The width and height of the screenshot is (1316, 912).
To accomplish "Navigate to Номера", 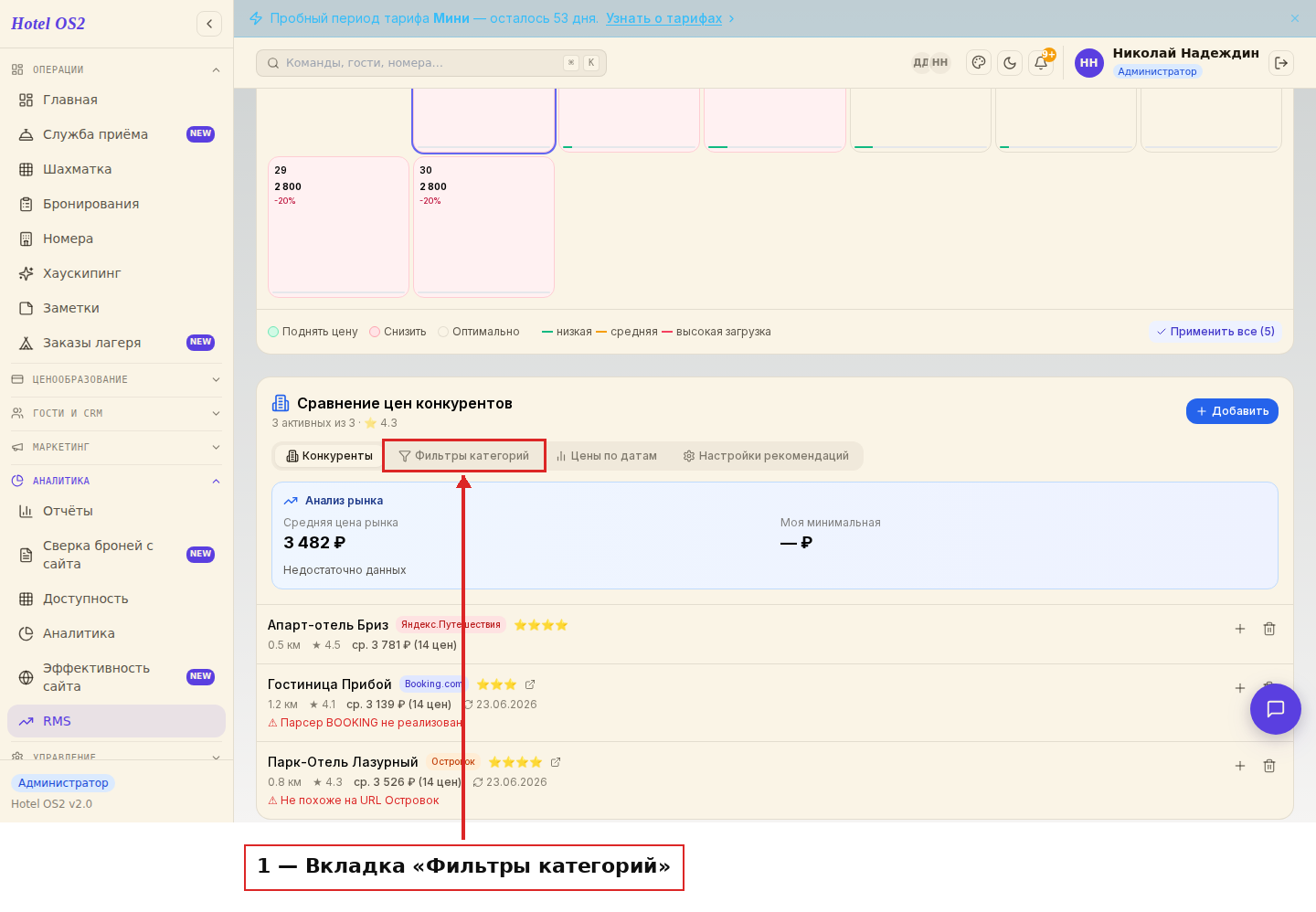I will 116,239.
